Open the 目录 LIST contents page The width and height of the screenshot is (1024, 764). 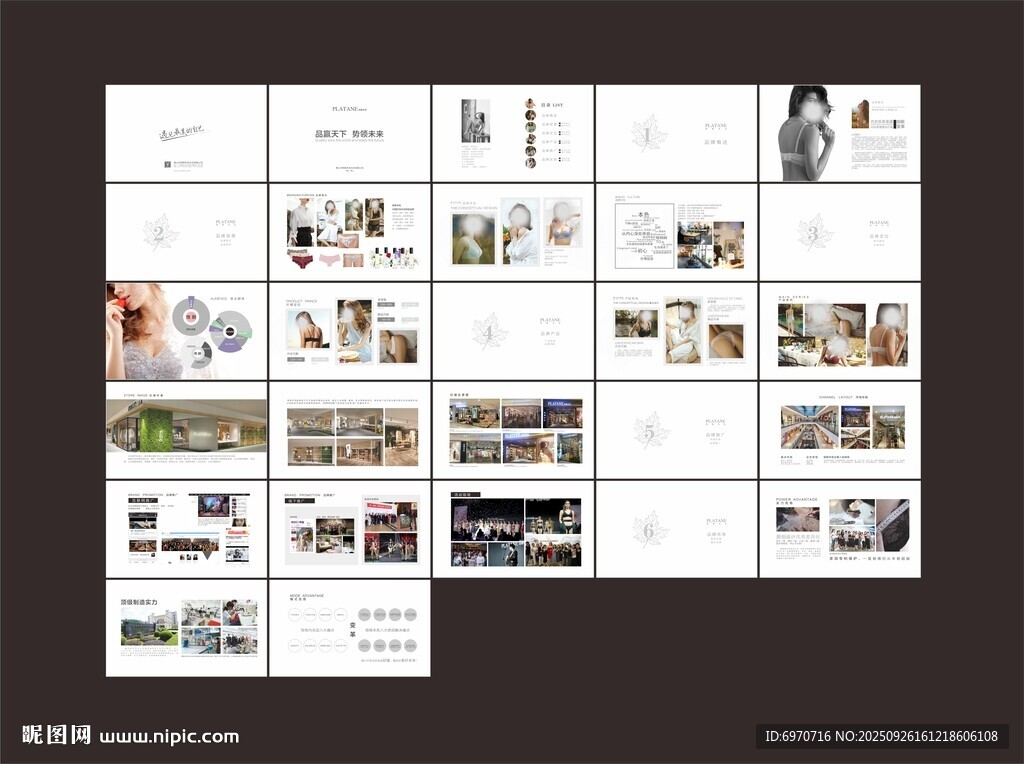pyautogui.click(x=513, y=133)
